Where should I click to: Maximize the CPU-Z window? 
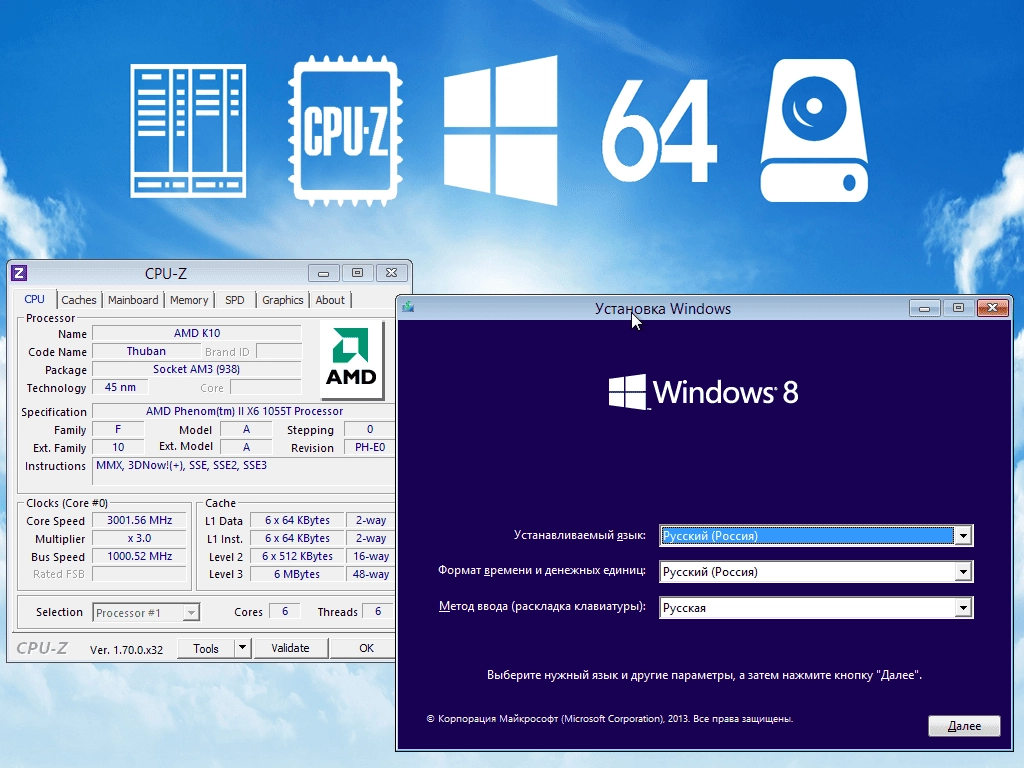click(357, 273)
